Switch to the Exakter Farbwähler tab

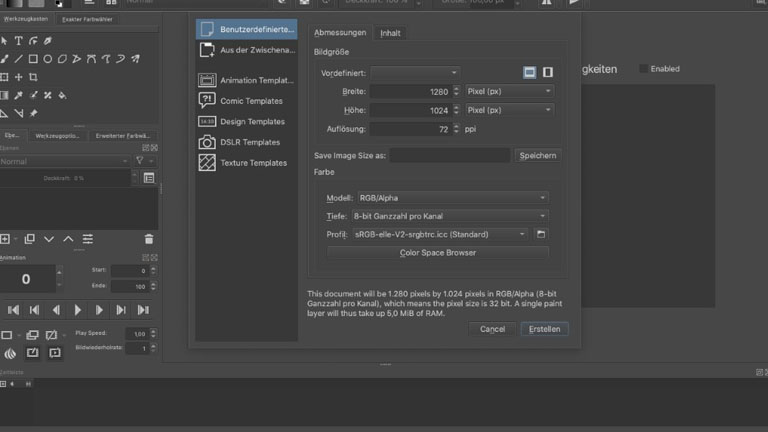86,19
